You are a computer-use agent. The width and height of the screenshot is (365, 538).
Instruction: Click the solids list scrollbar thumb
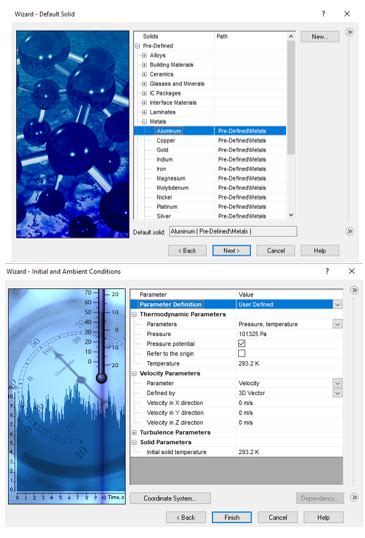(291, 98)
